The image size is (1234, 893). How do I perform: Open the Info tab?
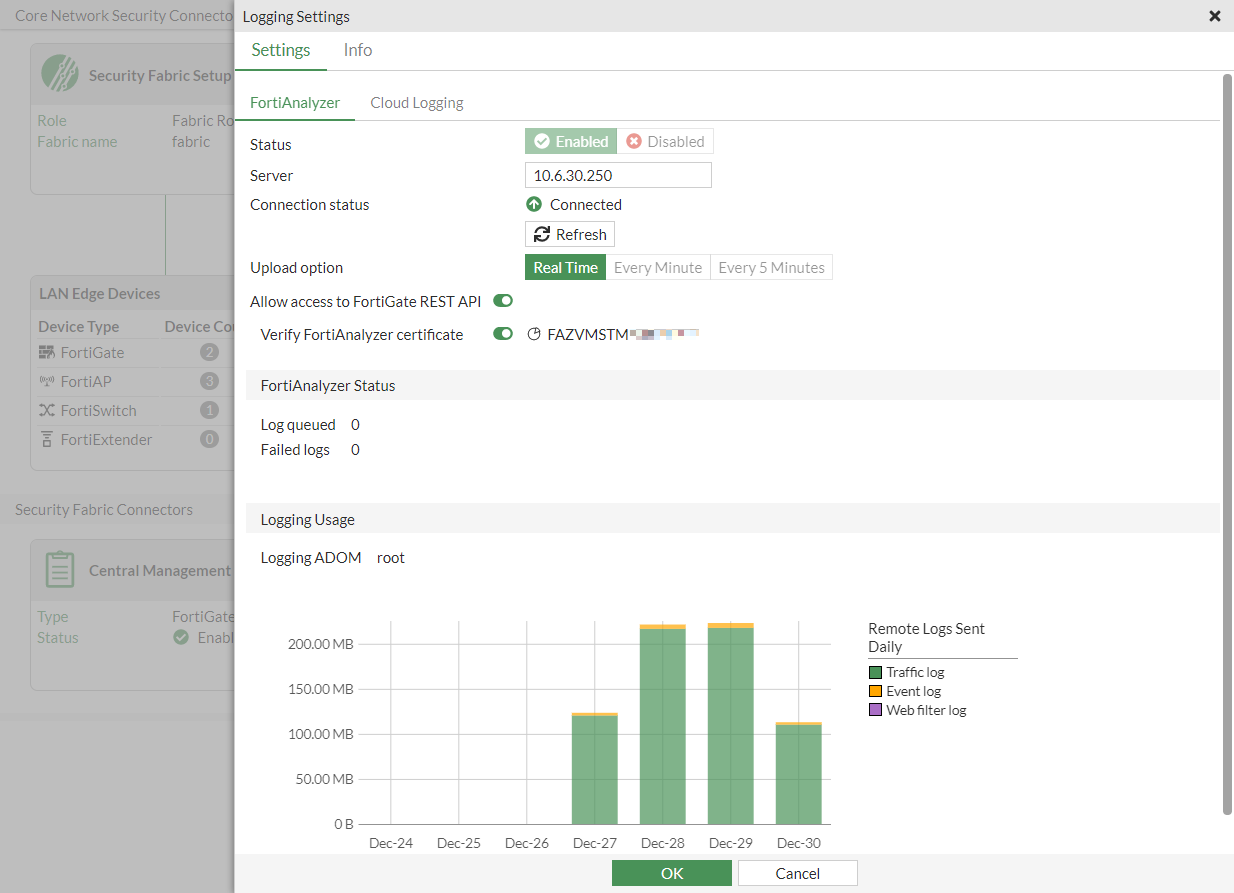[357, 49]
